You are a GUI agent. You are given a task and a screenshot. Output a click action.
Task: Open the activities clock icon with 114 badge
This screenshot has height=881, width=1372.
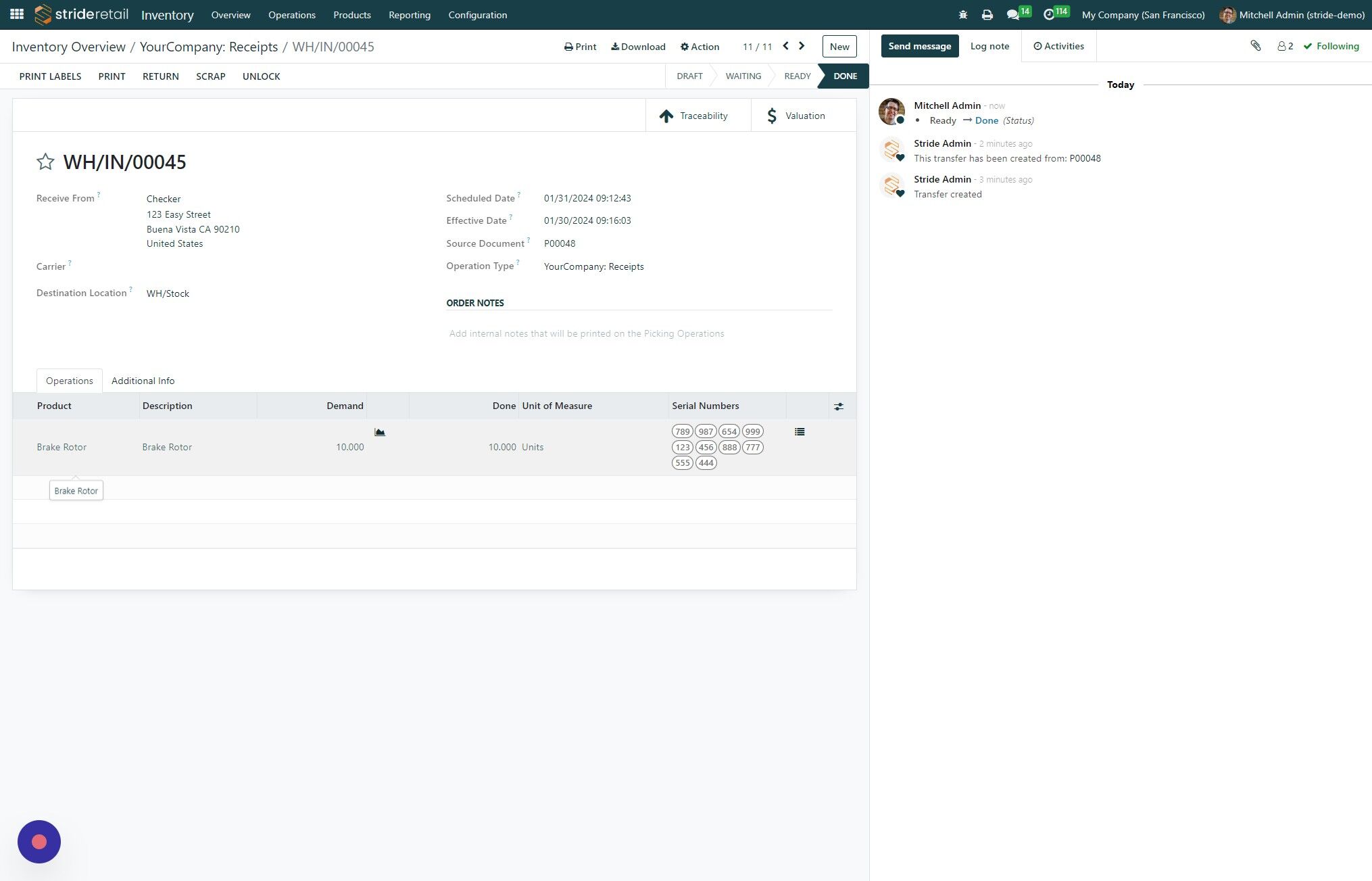coord(1049,14)
